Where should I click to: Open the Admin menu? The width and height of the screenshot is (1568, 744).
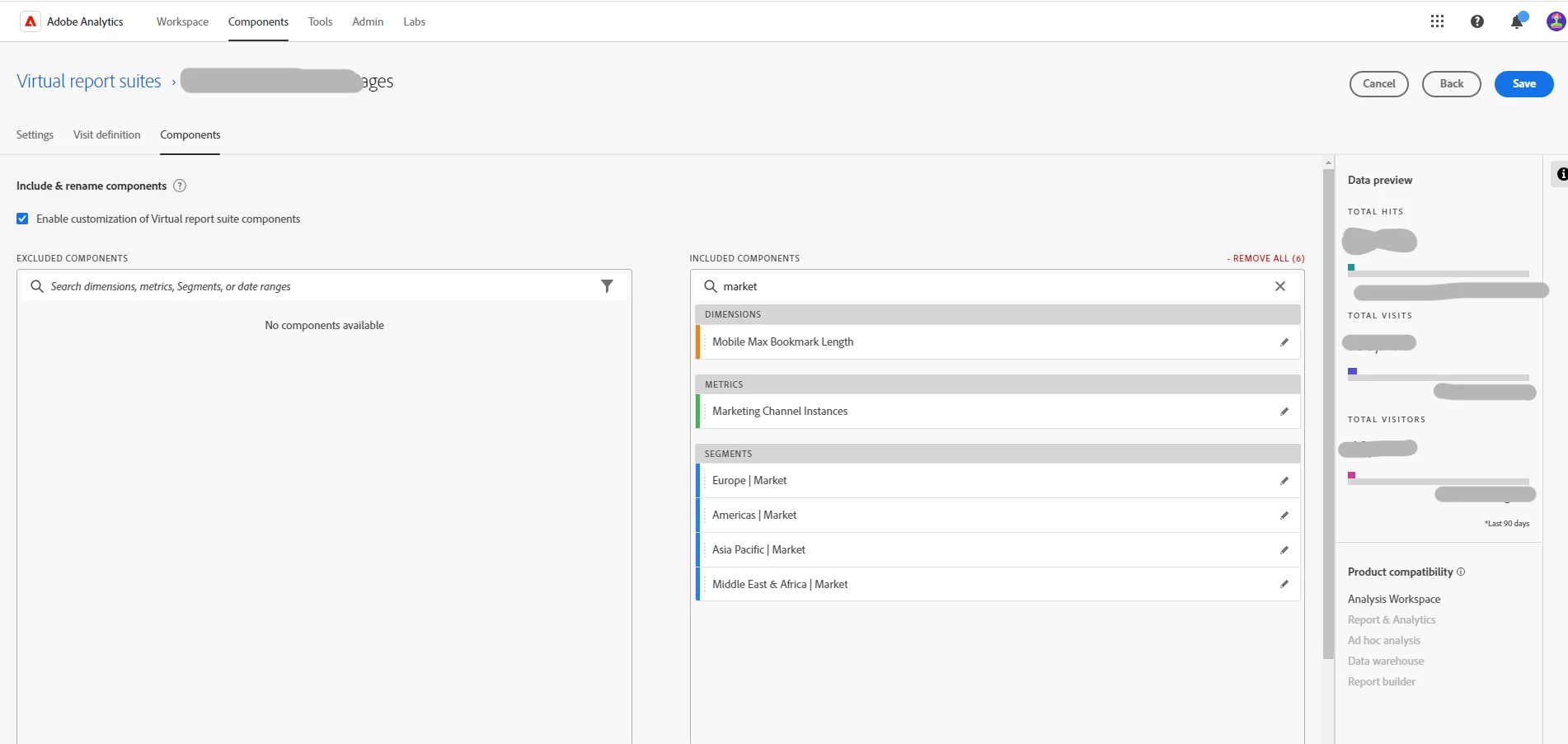(368, 21)
